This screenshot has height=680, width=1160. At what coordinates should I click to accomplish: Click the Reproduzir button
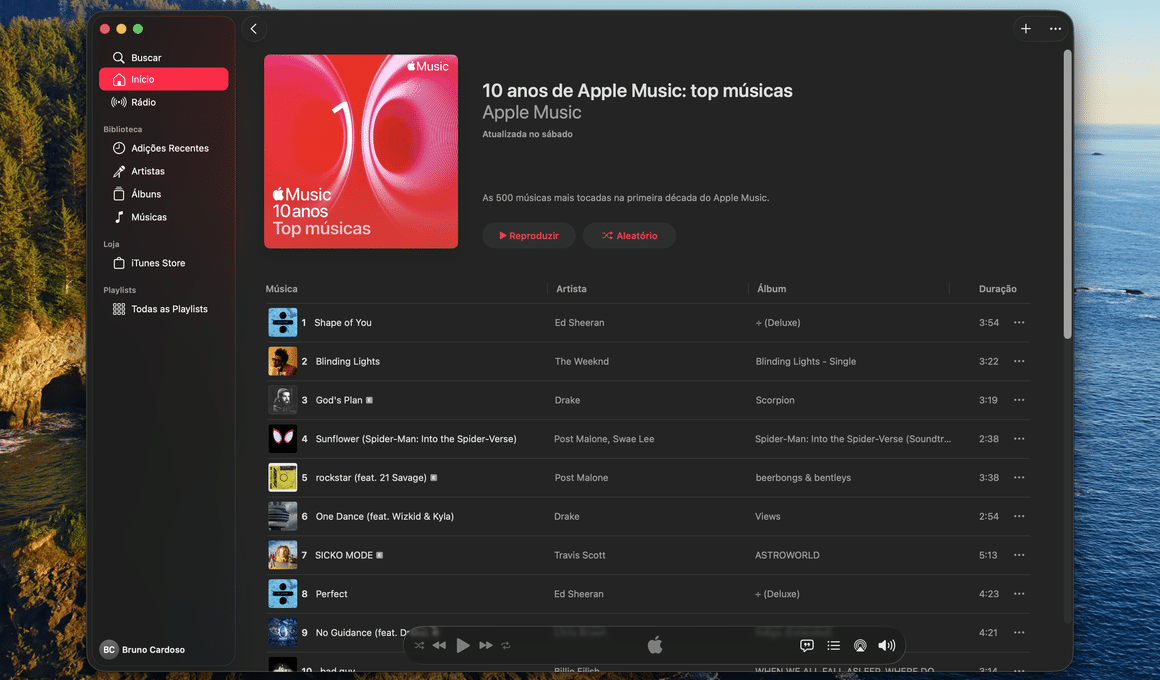tap(528, 235)
